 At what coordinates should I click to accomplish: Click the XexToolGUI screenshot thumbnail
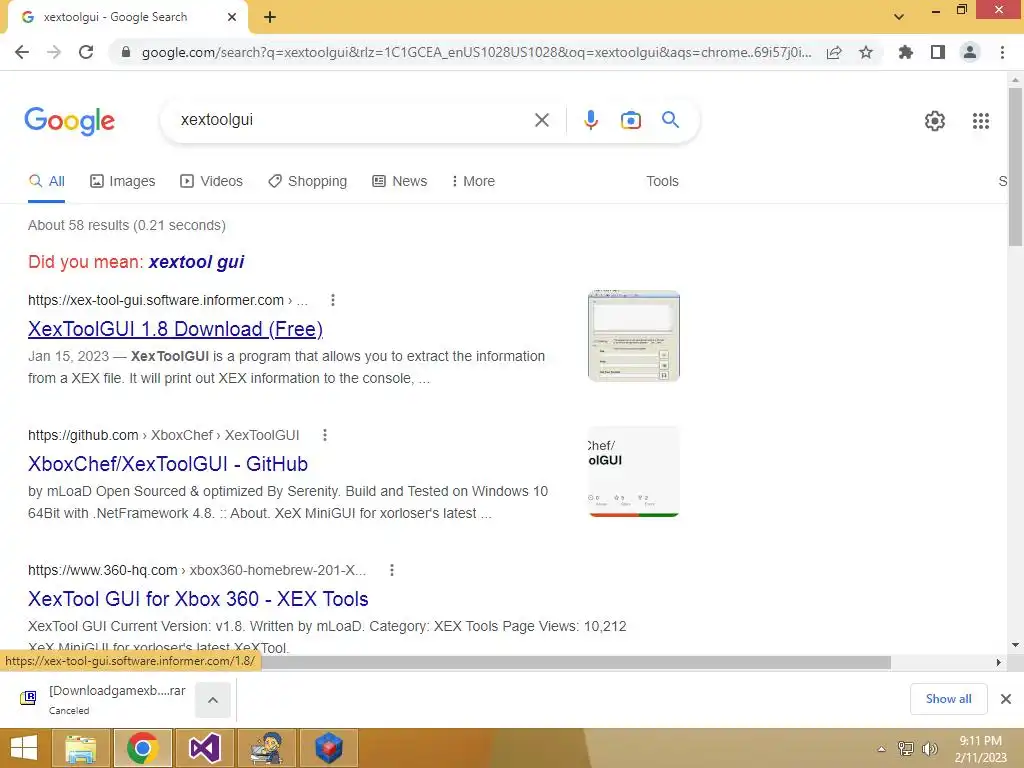coord(633,336)
